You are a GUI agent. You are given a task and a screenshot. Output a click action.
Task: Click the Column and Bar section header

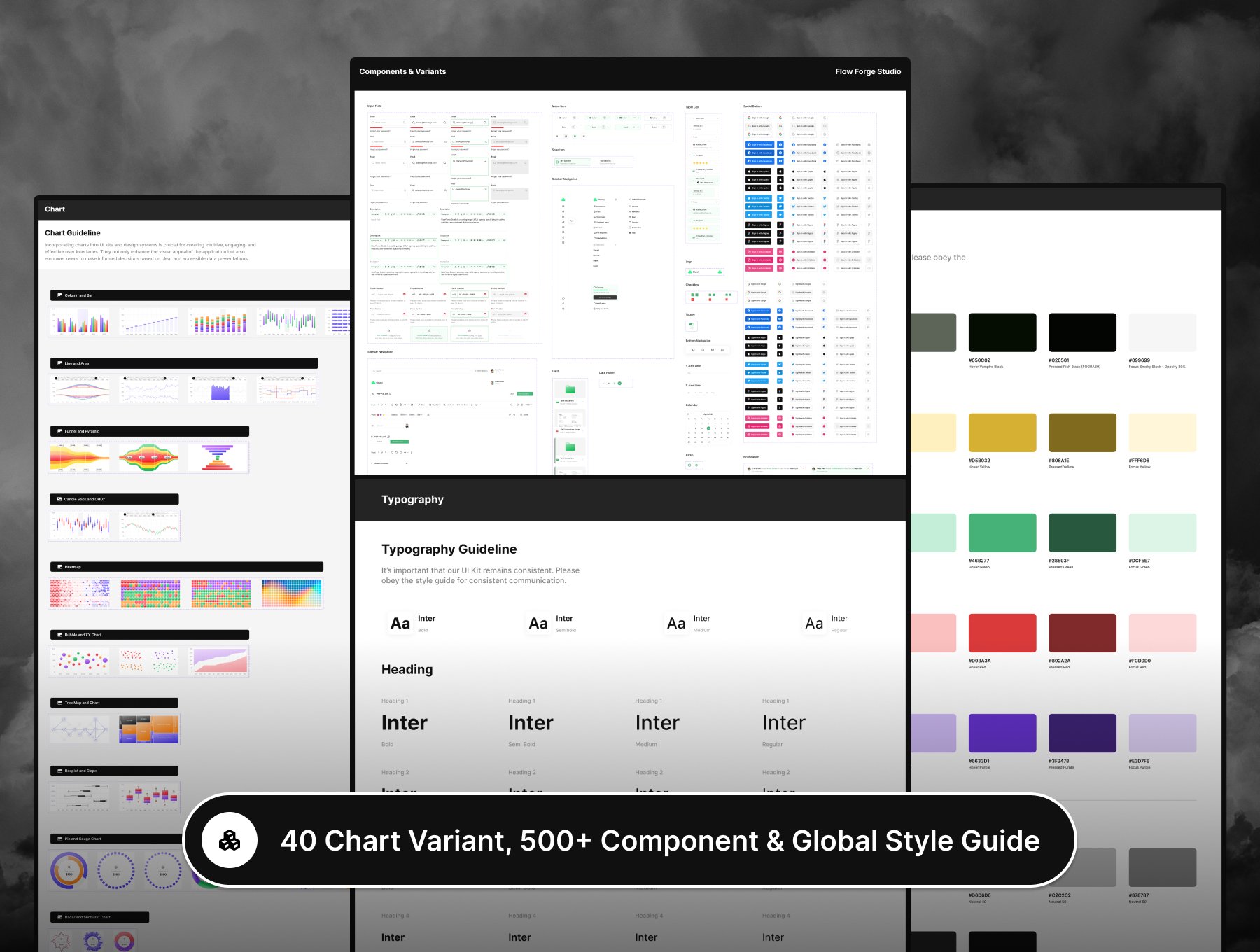click(x=199, y=295)
